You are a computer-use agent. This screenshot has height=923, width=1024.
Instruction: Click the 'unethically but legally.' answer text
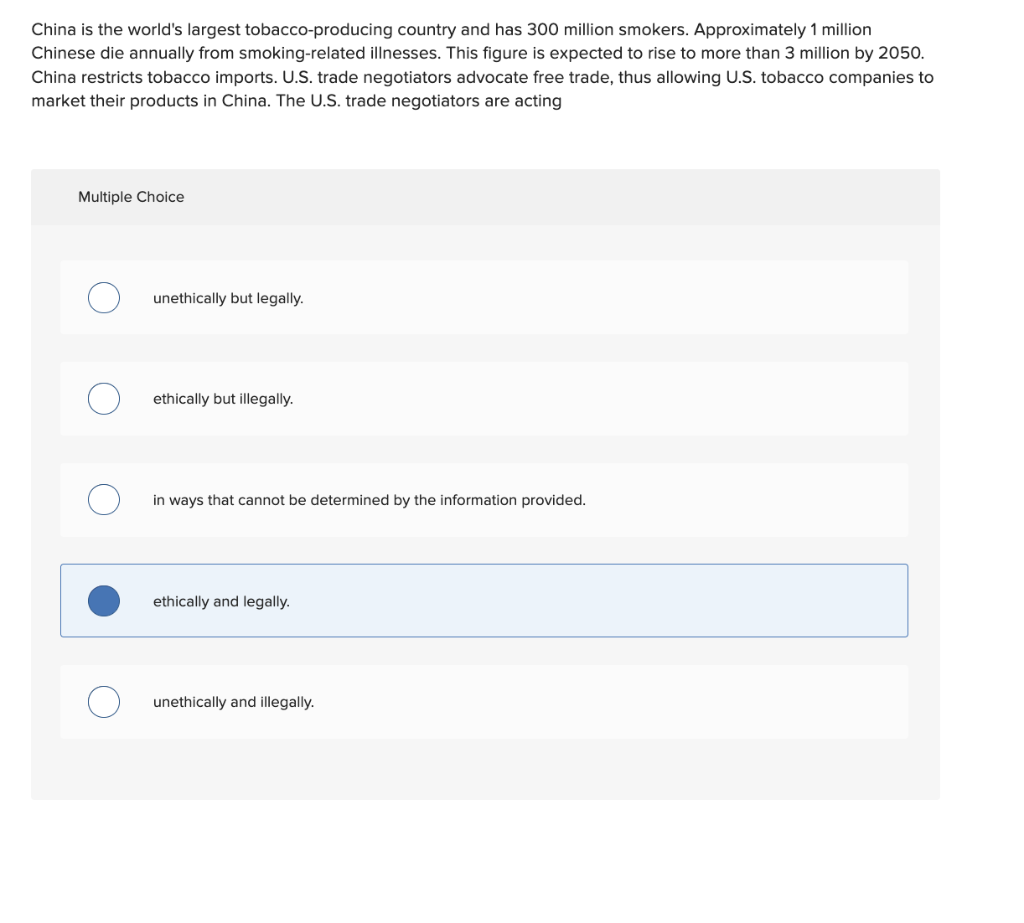[x=228, y=299]
